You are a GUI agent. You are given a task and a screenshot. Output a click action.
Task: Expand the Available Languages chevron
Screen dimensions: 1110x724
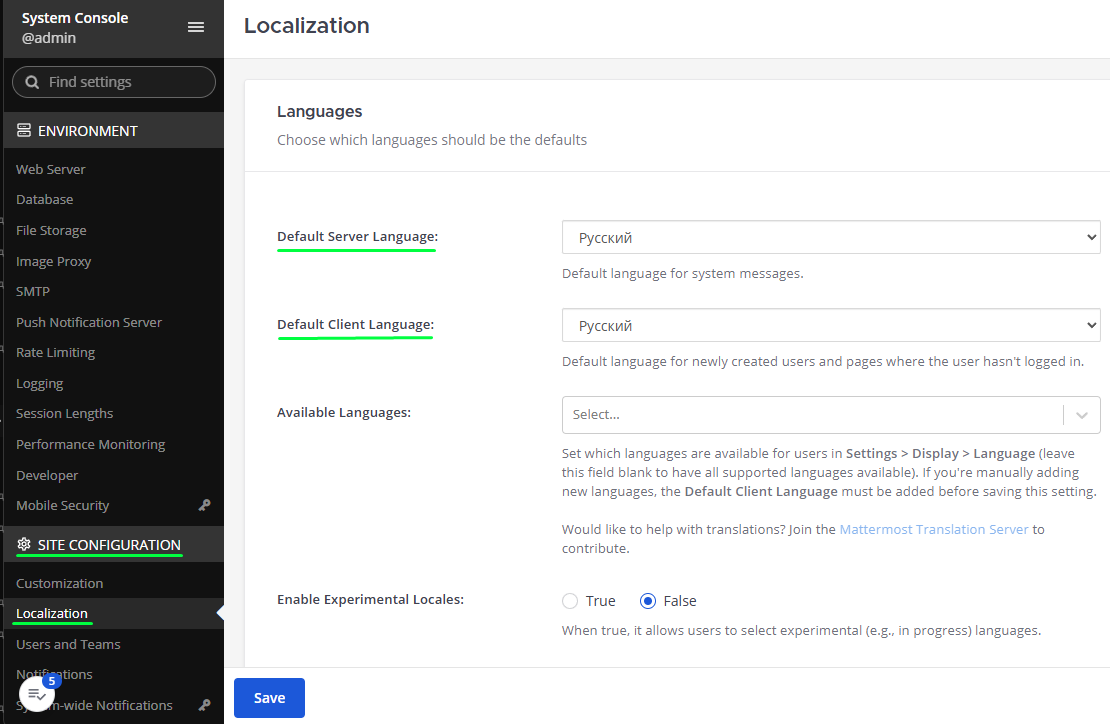tap(1082, 415)
